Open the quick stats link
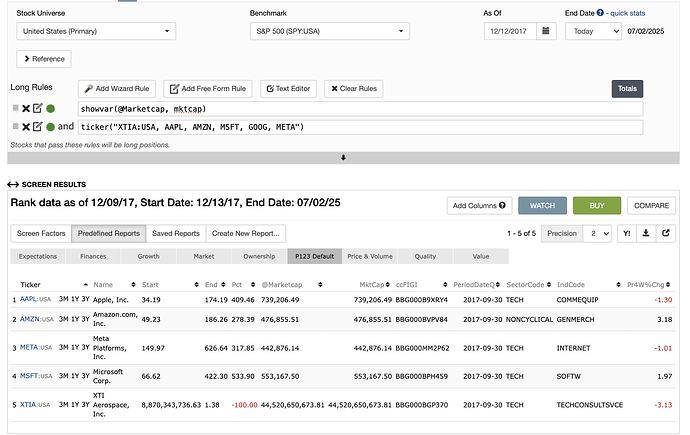 tap(628, 13)
